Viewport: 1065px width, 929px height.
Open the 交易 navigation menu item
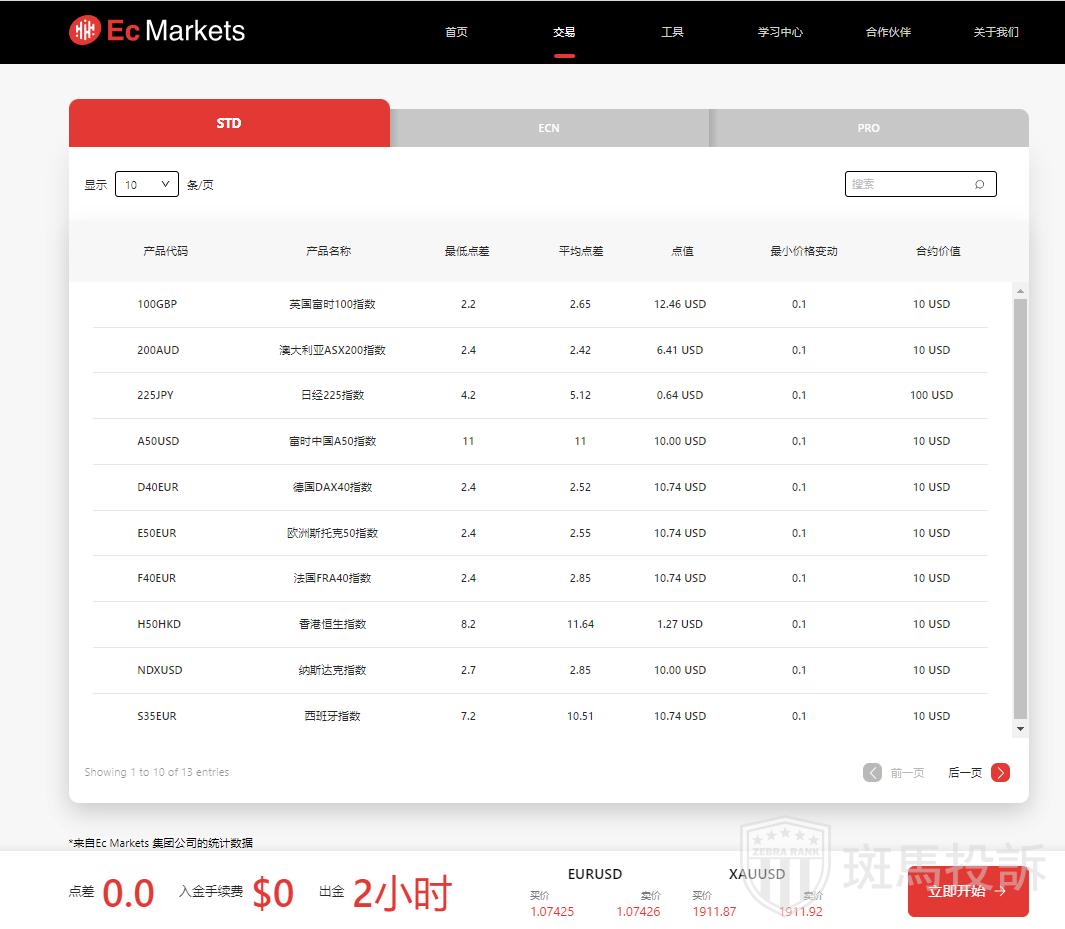click(x=564, y=32)
